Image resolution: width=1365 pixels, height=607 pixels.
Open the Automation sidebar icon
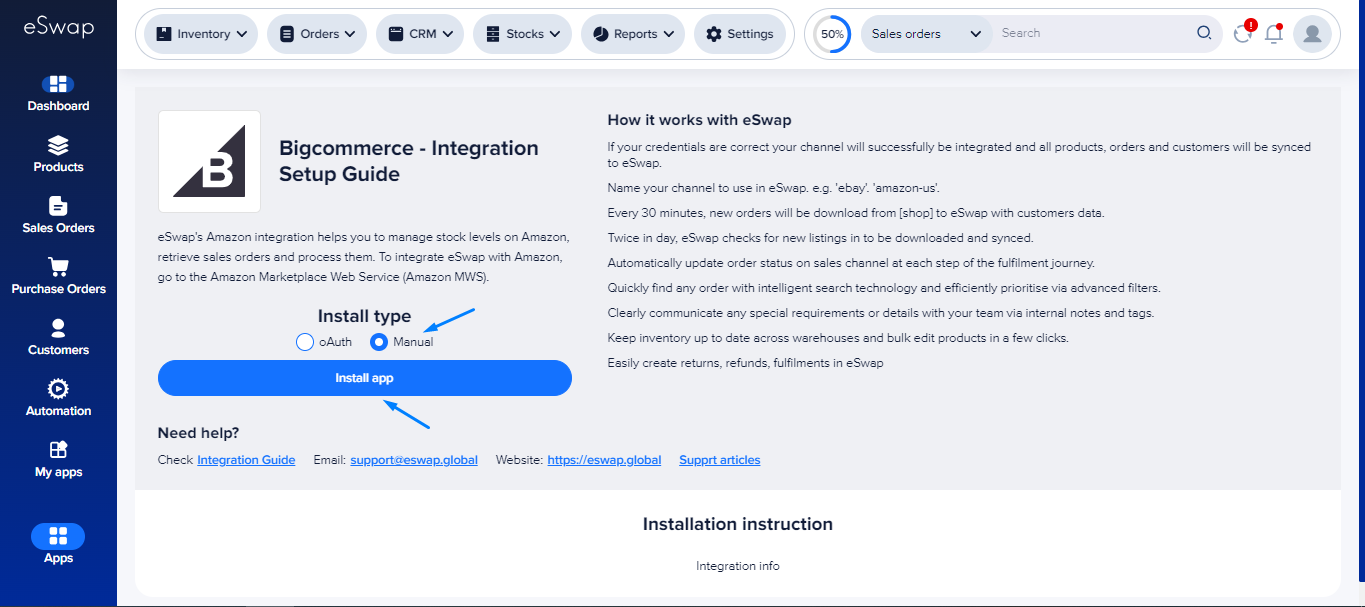(58, 390)
